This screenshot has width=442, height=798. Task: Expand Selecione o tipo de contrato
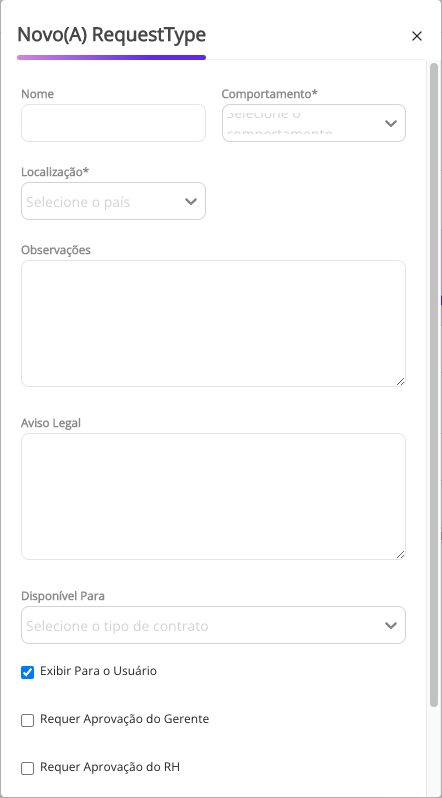pos(213,625)
